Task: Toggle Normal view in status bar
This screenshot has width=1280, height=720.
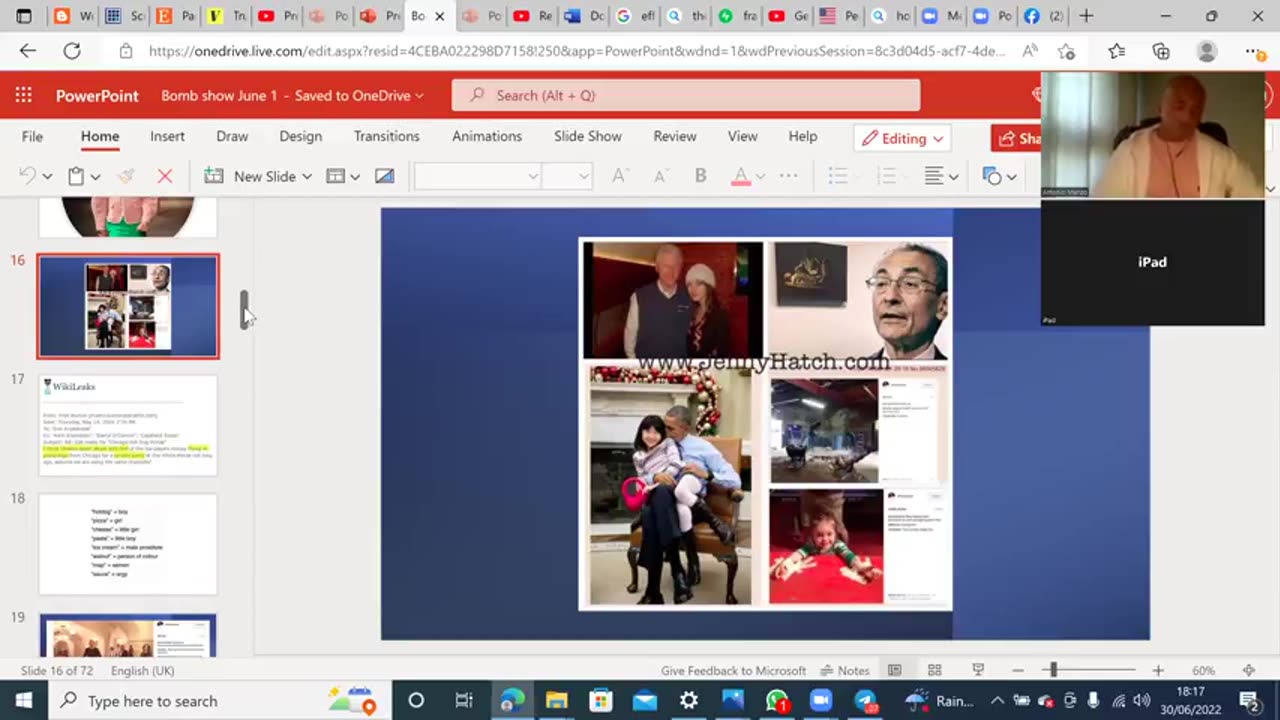Action: click(x=894, y=670)
